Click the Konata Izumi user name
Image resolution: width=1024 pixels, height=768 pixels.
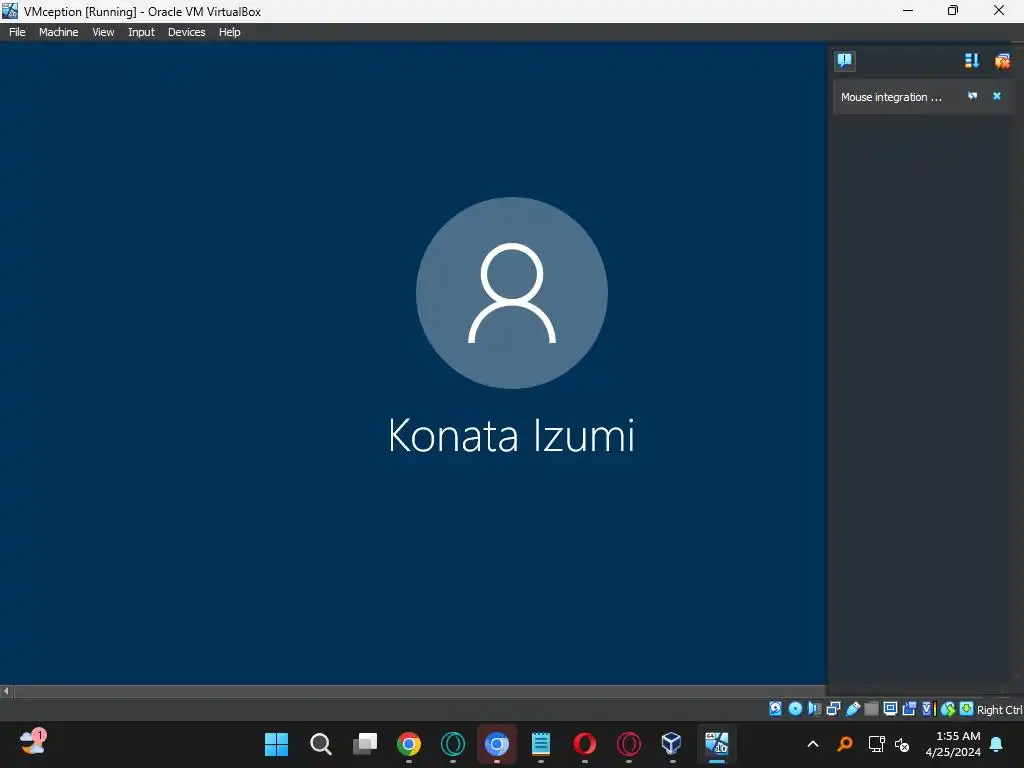[511, 436]
